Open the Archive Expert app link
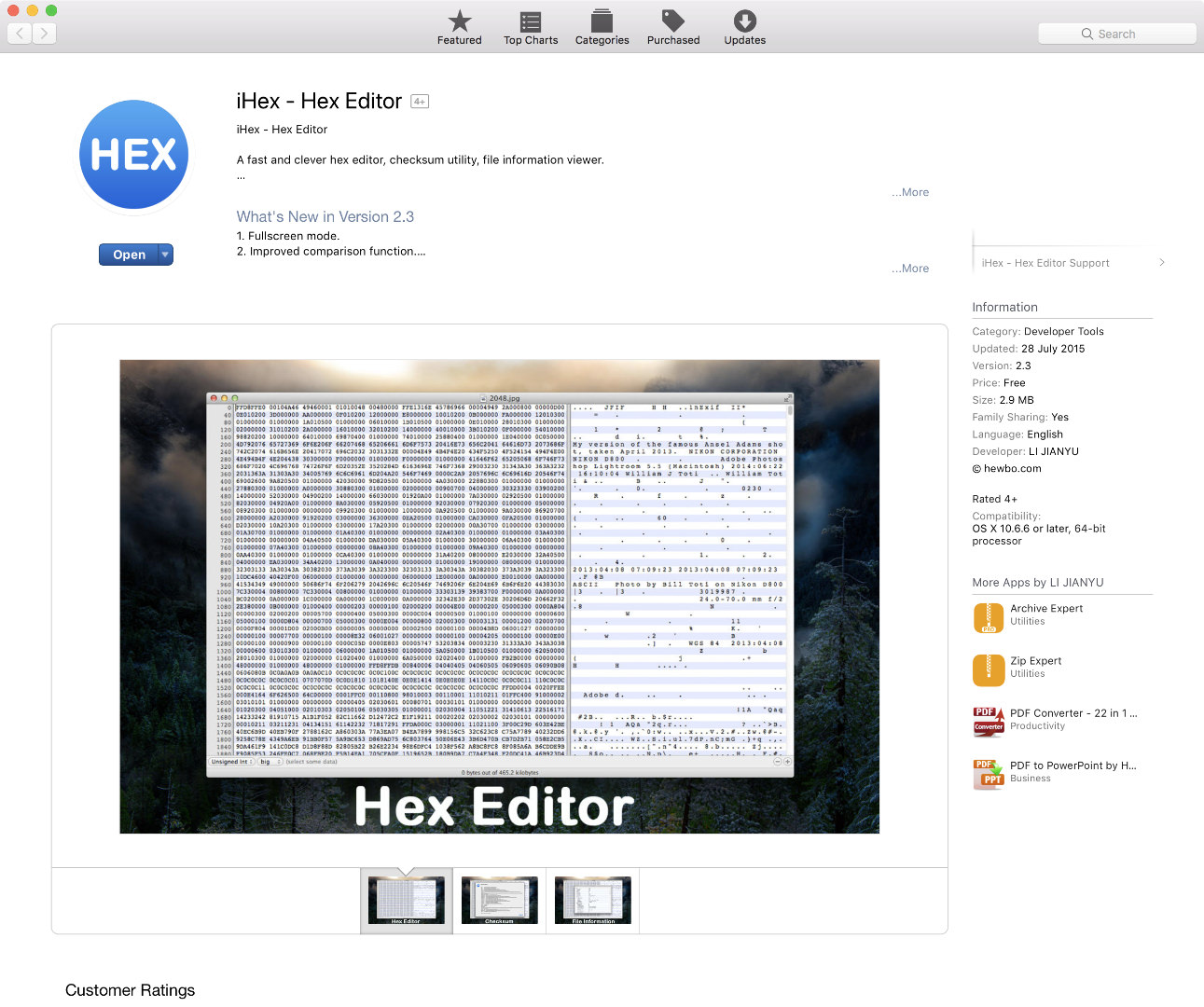 pyautogui.click(x=1046, y=608)
